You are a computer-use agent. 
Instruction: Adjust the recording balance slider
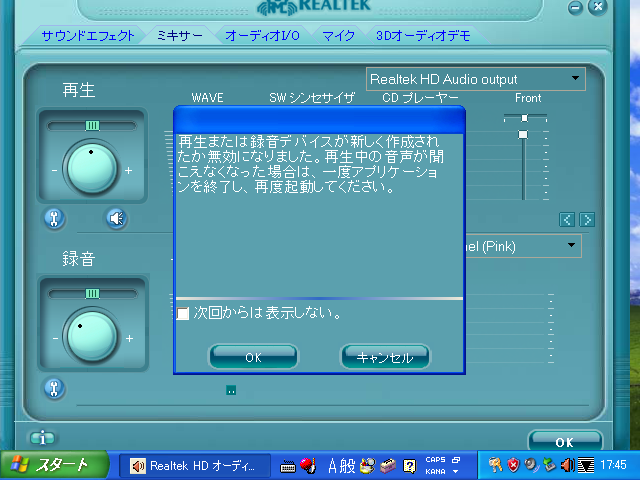pyautogui.click(x=92, y=293)
